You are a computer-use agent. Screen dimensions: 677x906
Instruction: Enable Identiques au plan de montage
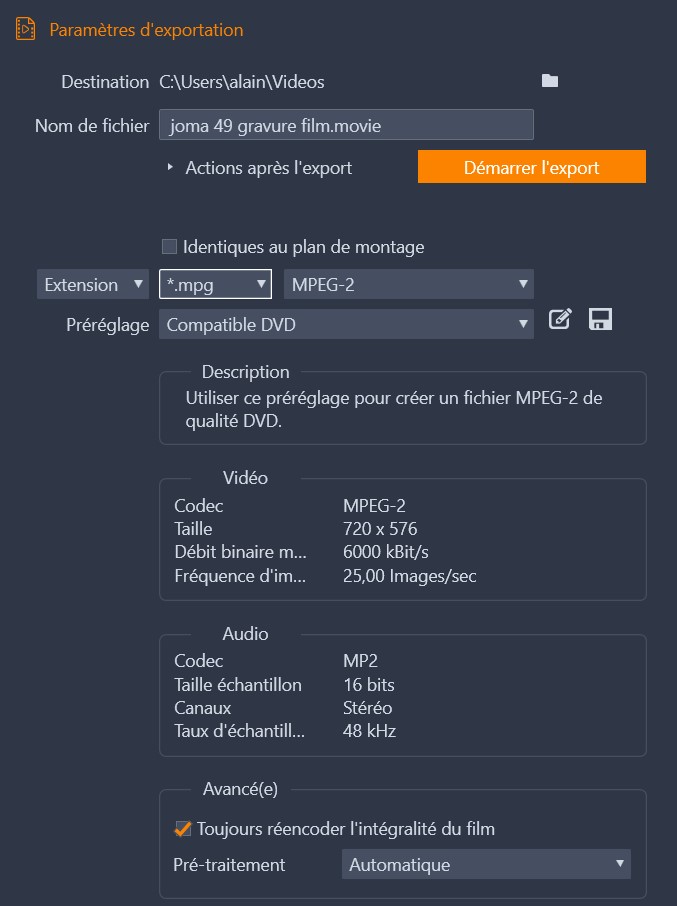(x=169, y=246)
